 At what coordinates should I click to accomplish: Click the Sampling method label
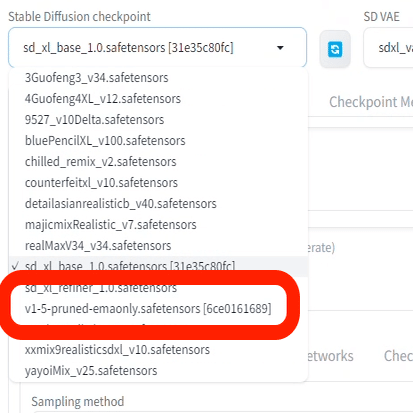78,401
